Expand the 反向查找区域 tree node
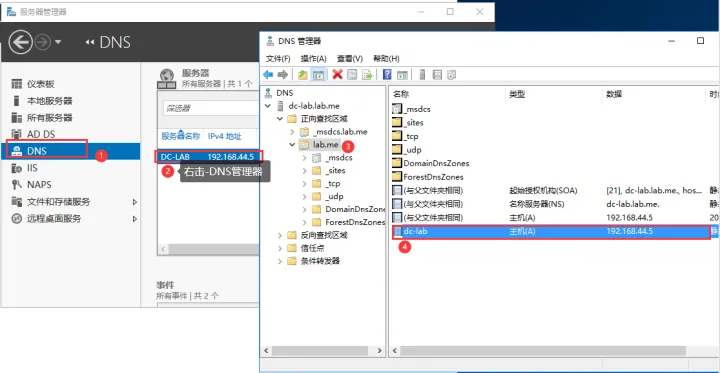Screen dimensions: 720x373 pos(281,235)
